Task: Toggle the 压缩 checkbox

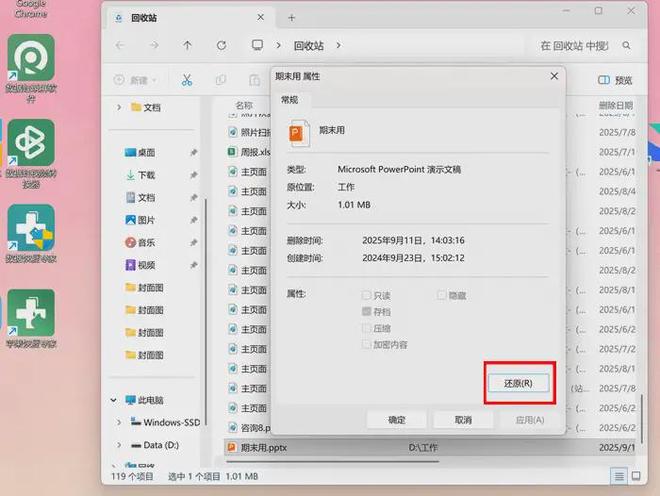Action: coord(366,328)
